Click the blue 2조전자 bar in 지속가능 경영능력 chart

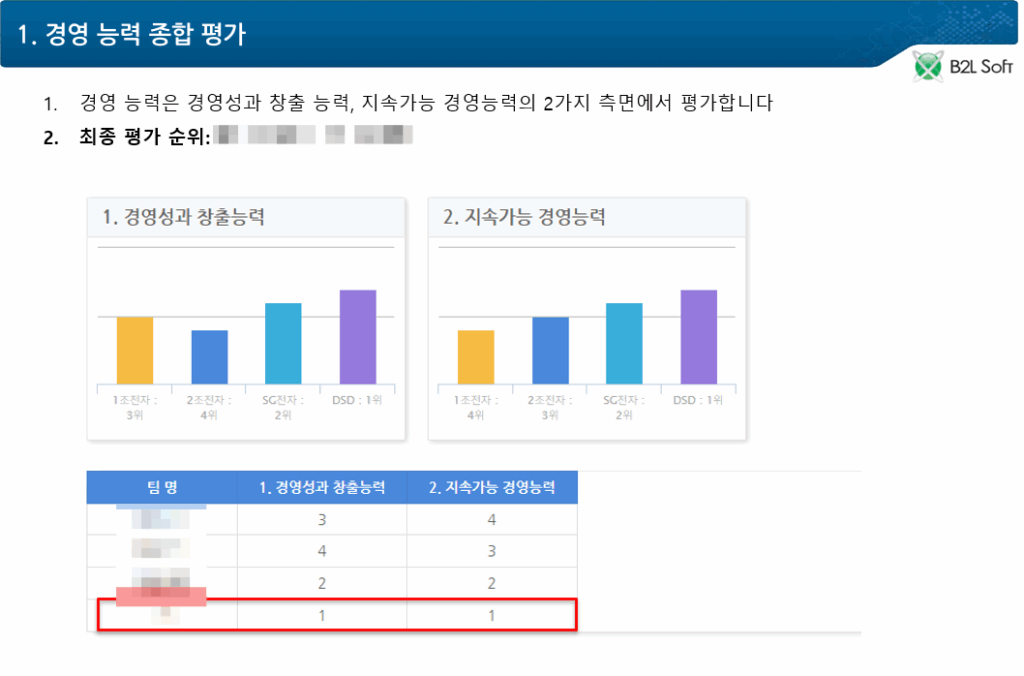coord(550,350)
